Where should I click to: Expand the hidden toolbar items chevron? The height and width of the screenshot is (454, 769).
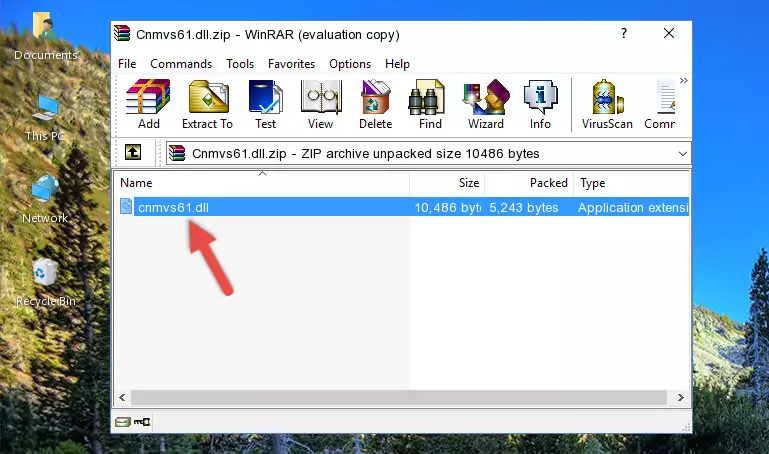[684, 80]
